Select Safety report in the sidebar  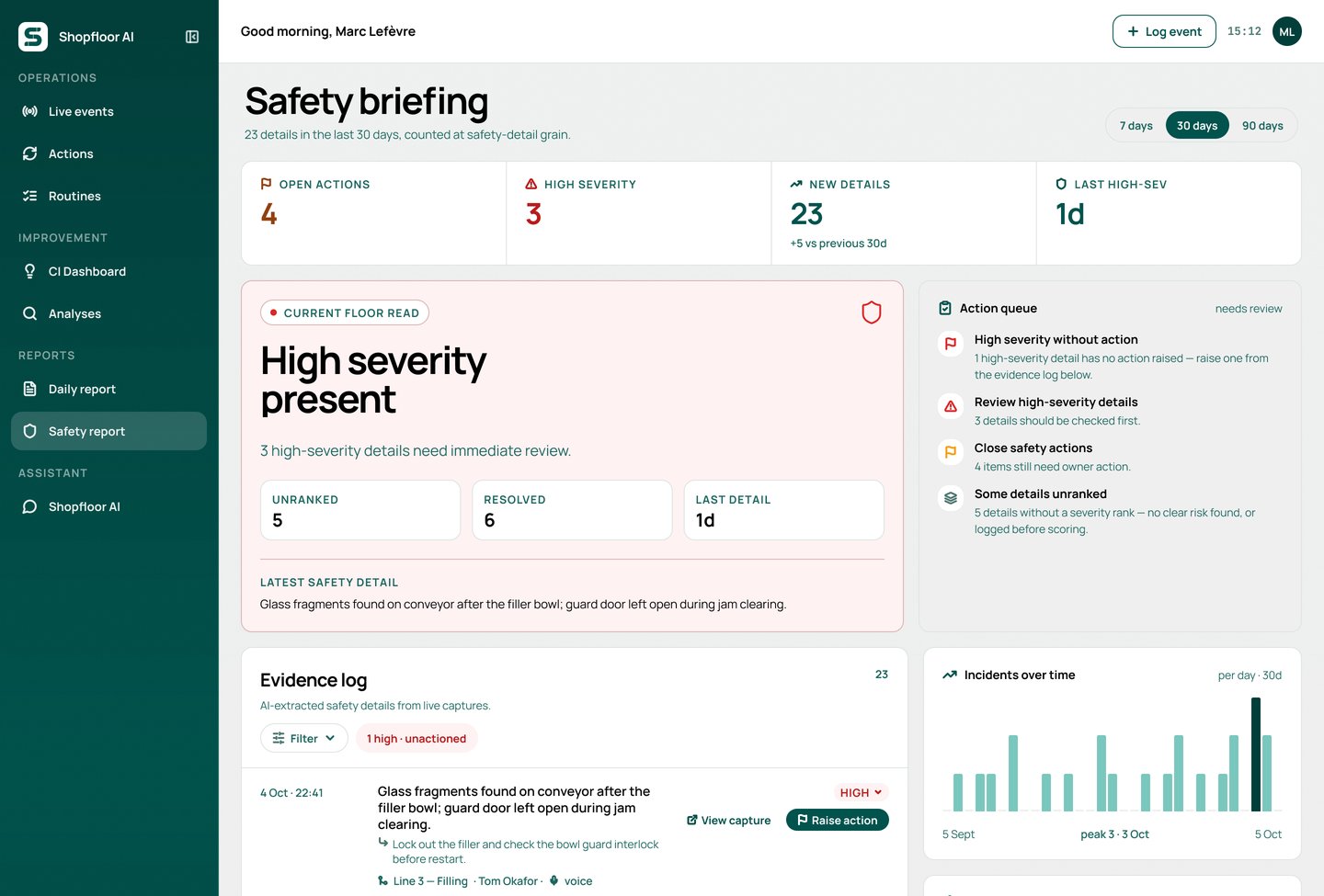(x=108, y=432)
